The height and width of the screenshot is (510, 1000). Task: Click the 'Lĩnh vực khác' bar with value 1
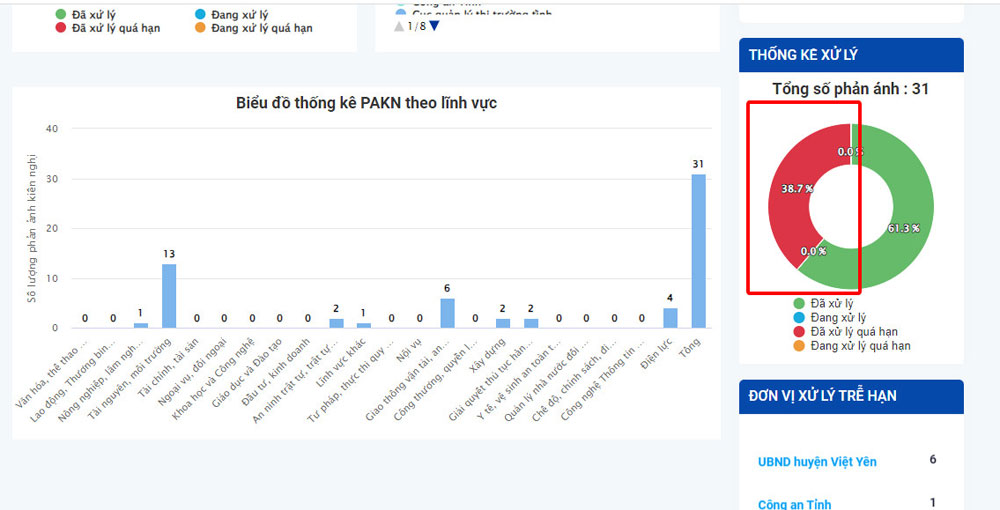364,326
